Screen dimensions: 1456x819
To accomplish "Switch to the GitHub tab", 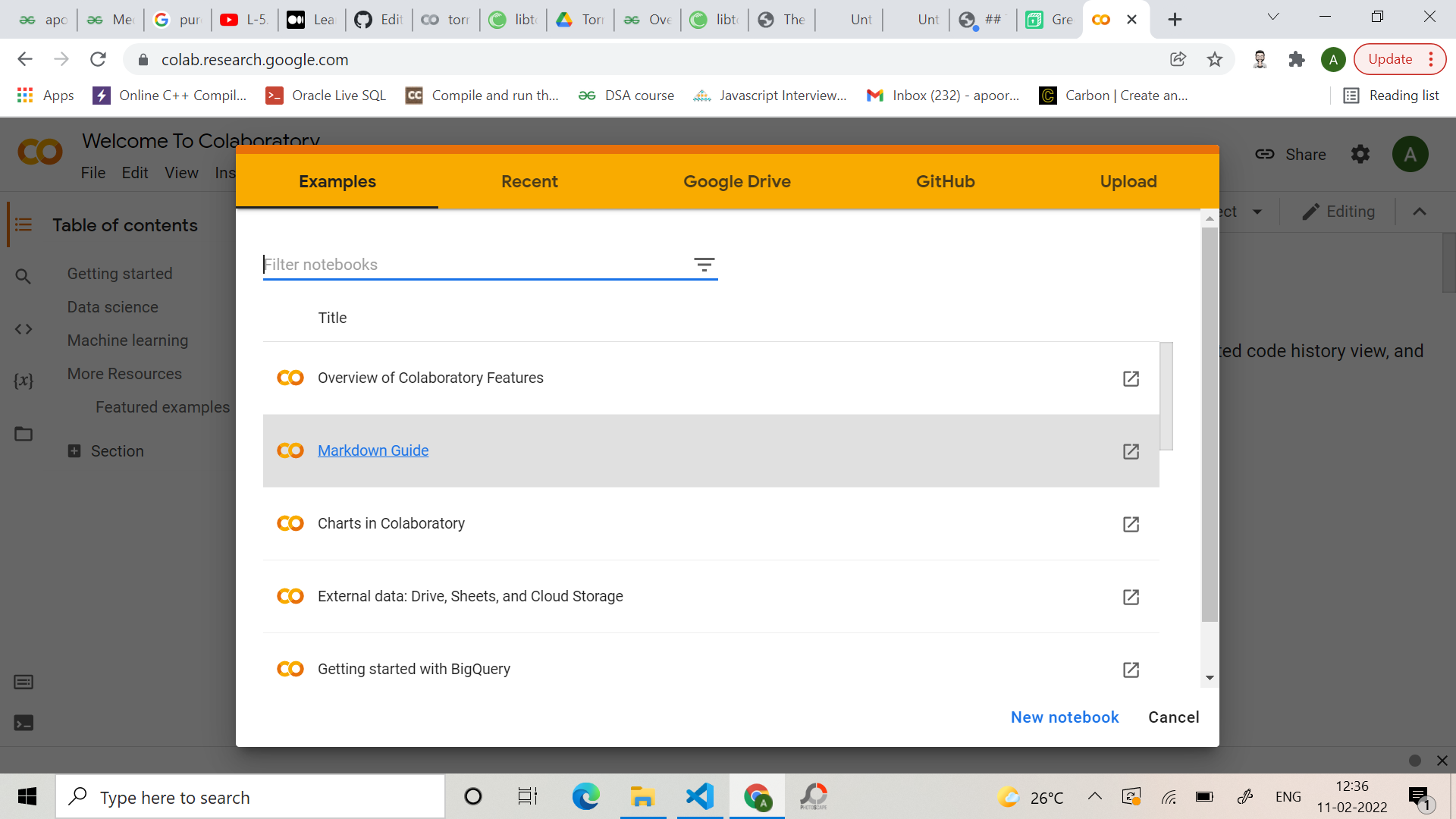I will pos(945,181).
